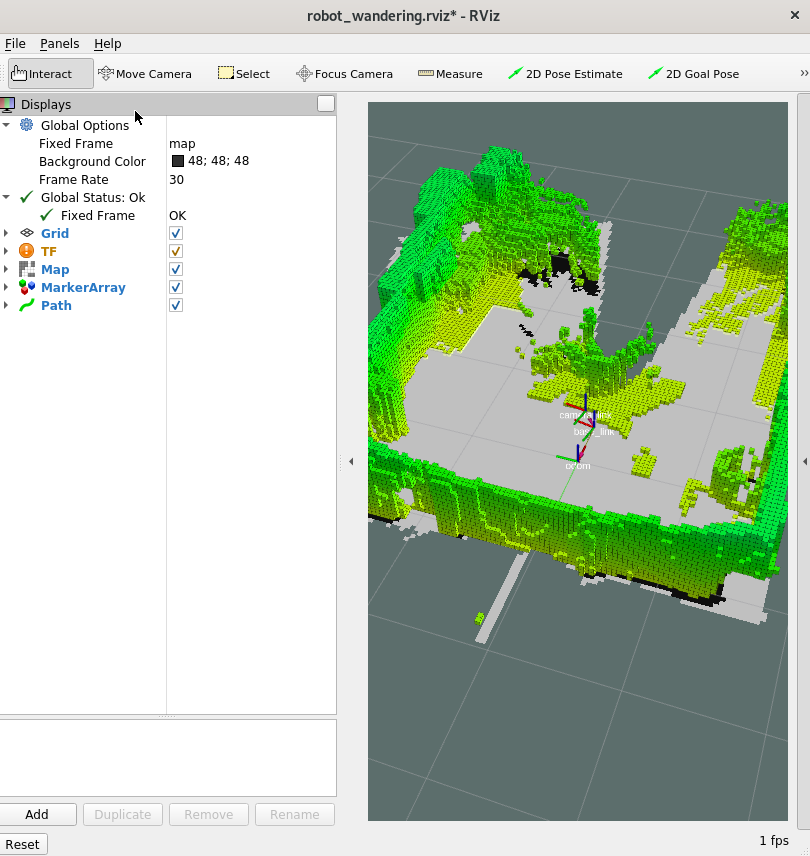
Task: Open the File menu
Action: pyautogui.click(x=16, y=43)
